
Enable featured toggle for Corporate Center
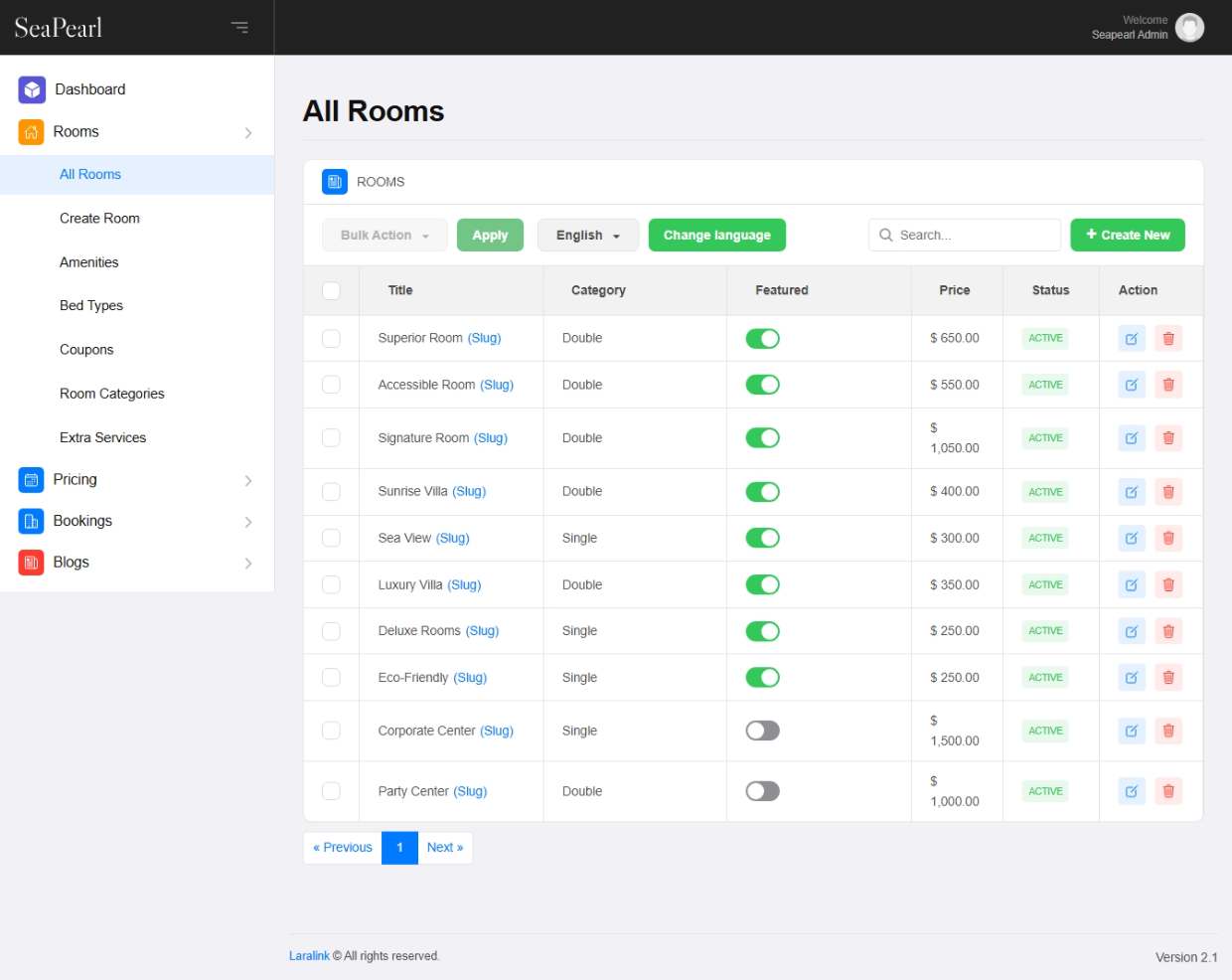click(x=762, y=732)
